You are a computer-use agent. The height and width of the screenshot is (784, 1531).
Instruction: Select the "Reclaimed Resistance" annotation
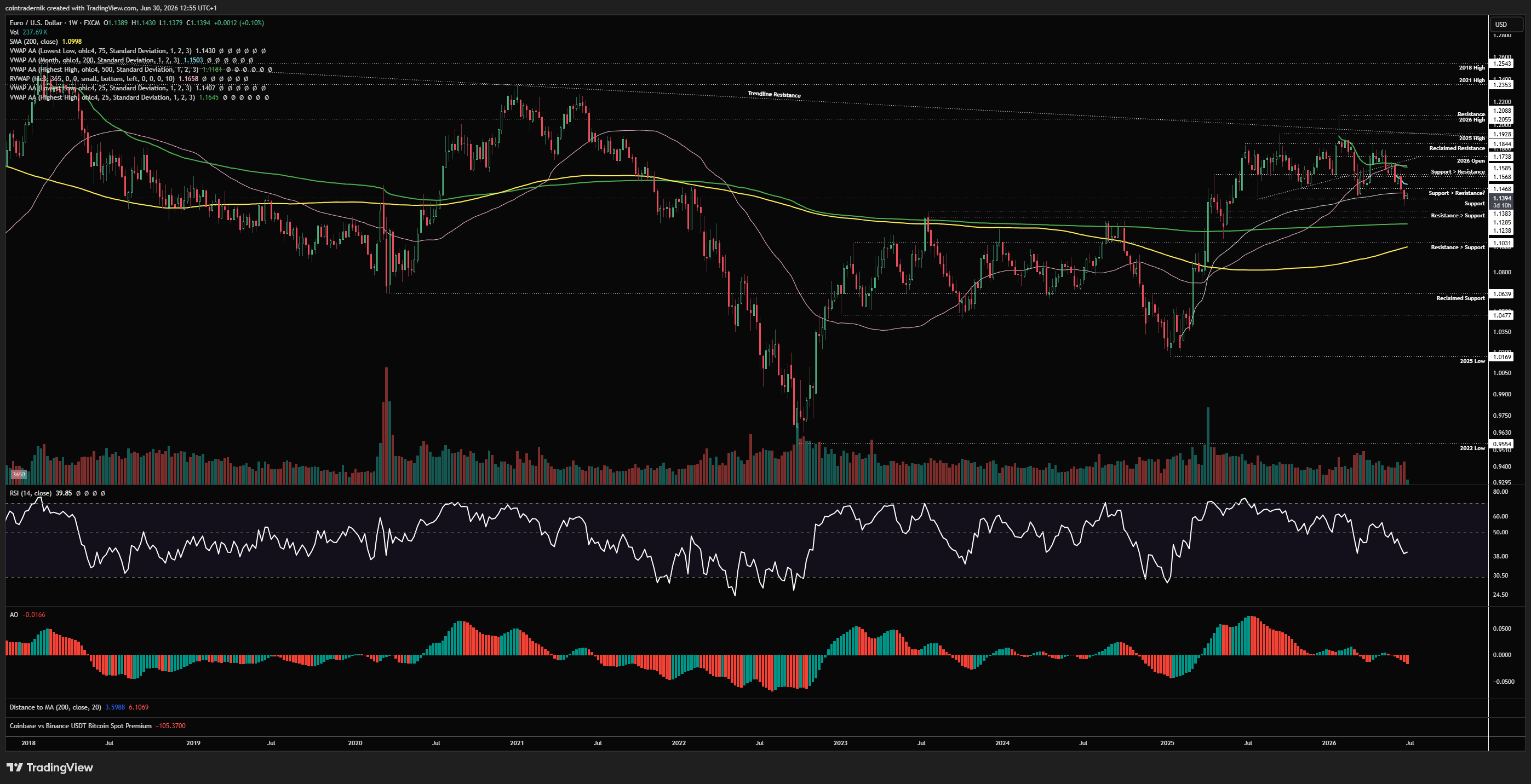1457,148
